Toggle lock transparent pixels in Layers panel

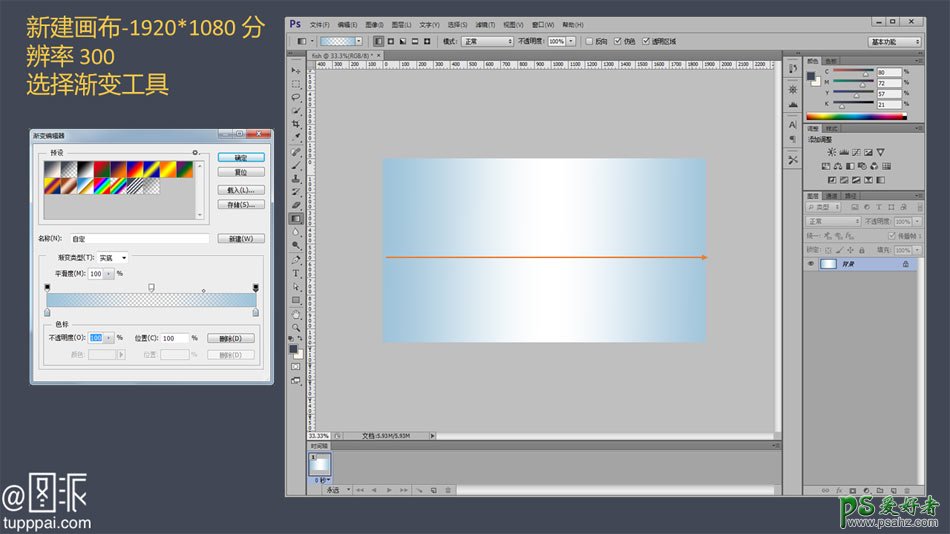[828, 250]
